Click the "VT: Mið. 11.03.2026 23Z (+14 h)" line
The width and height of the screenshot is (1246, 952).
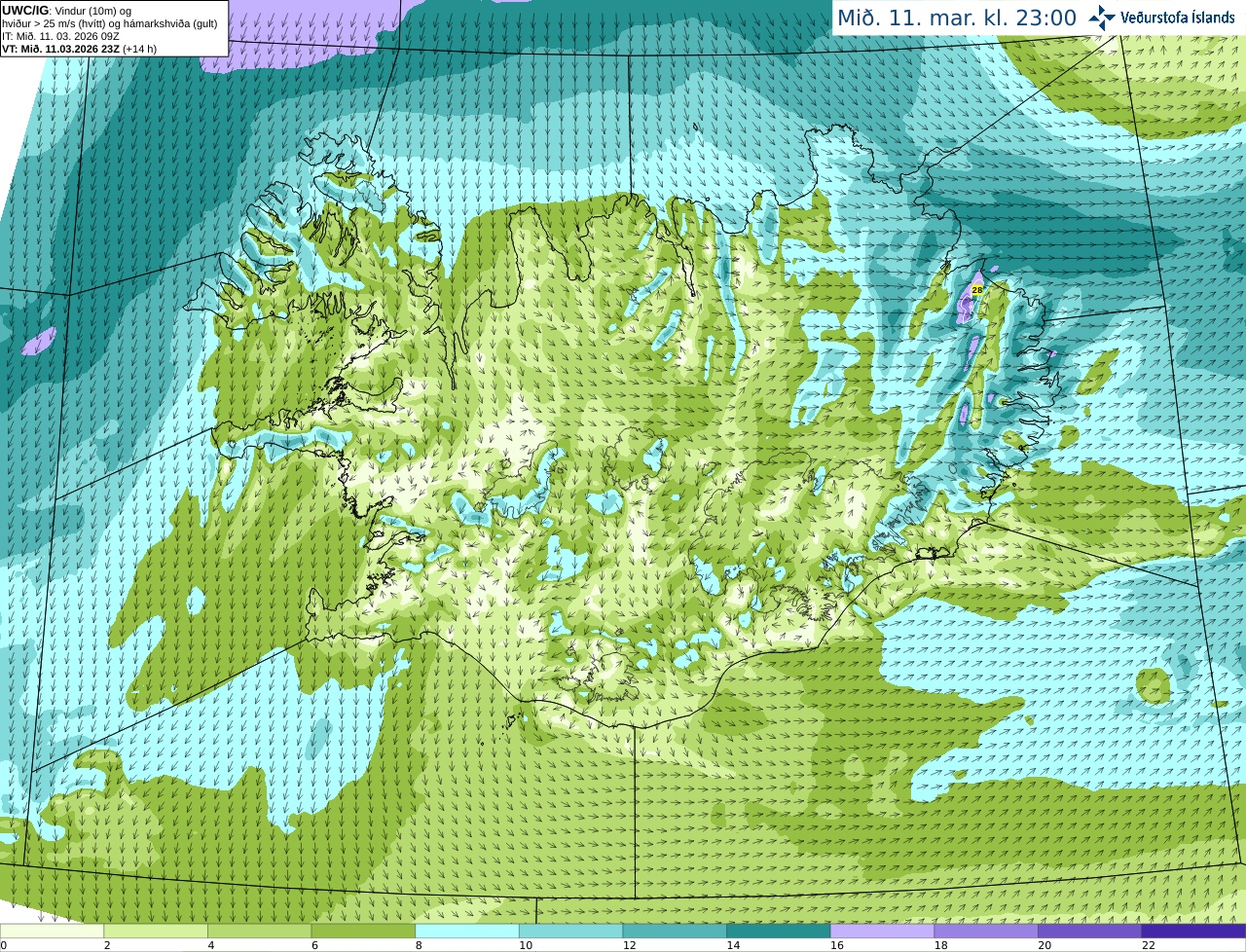point(79,49)
